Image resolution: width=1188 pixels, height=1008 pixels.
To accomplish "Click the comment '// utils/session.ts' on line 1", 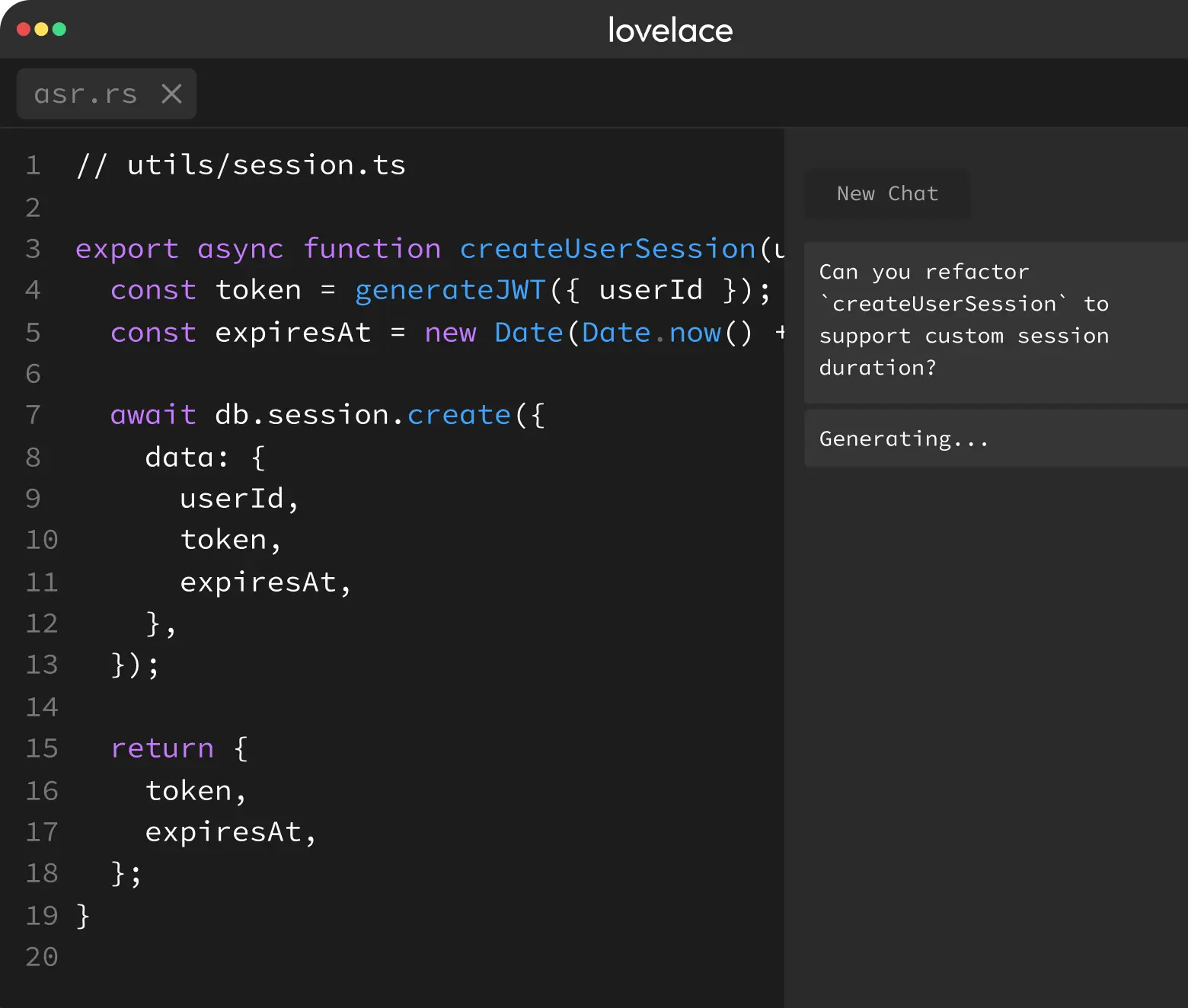I will 241,165.
